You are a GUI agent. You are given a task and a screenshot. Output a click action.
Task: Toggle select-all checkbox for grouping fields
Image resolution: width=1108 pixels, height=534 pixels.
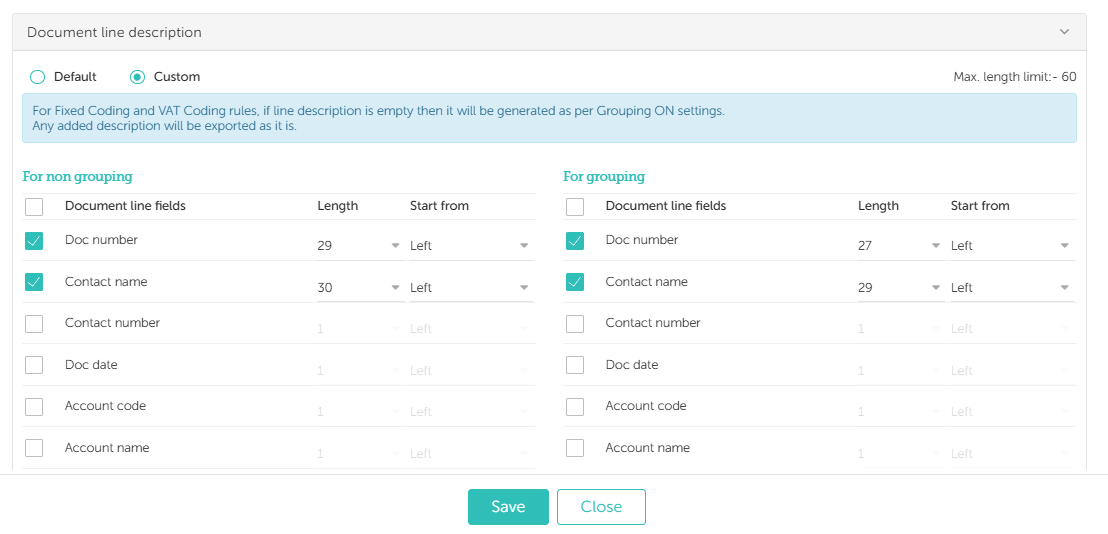pyautogui.click(x=575, y=207)
